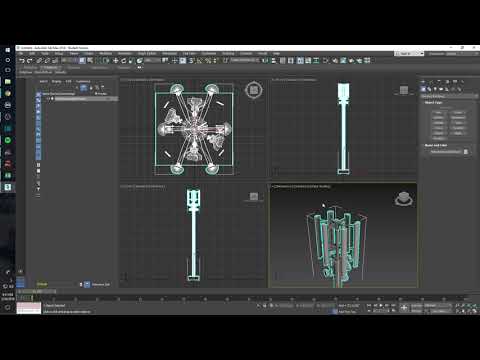The image size is (480, 360).
Task: Click the Go to Start button
Action: pos(369,305)
